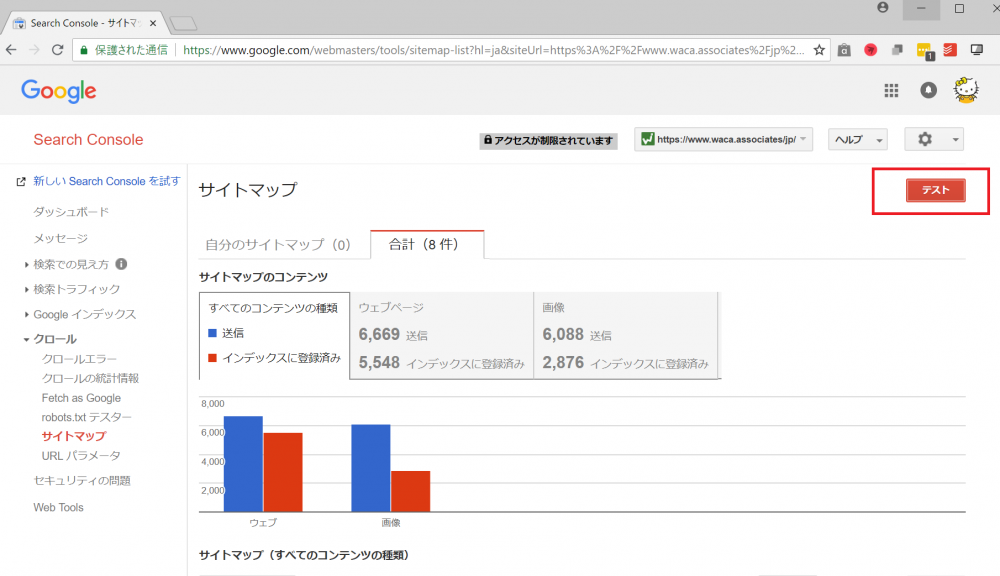Click アクセスが制限されています badge

point(548,140)
